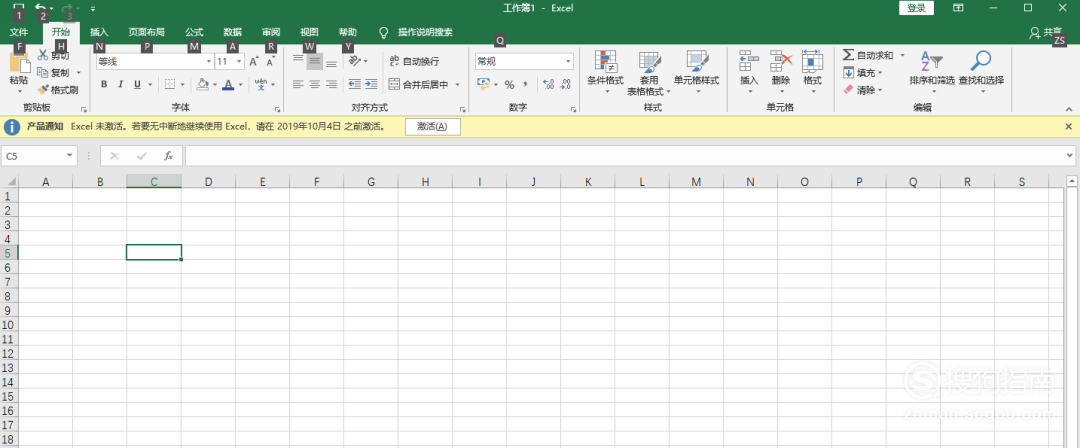Toggle Italic formatting

[121, 85]
